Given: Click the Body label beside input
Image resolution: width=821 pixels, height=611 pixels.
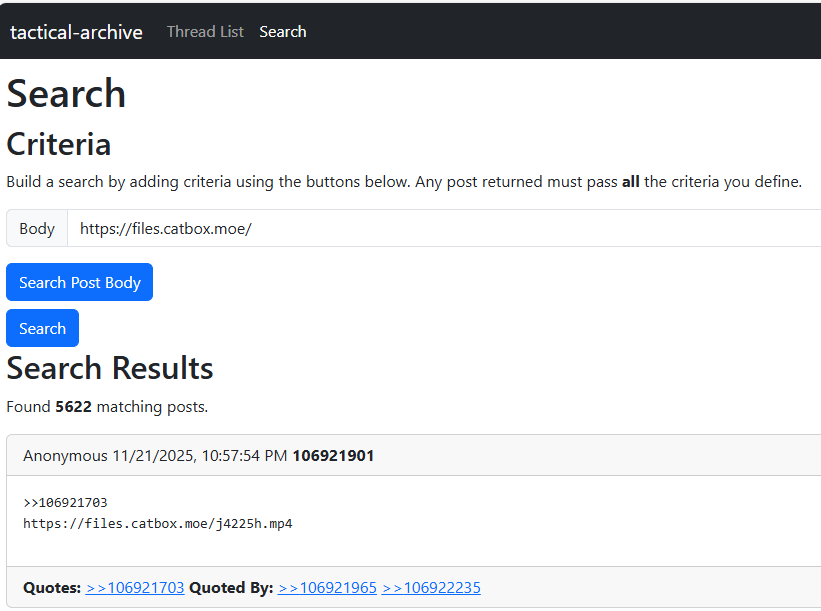Looking at the screenshot, I should tap(37, 228).
